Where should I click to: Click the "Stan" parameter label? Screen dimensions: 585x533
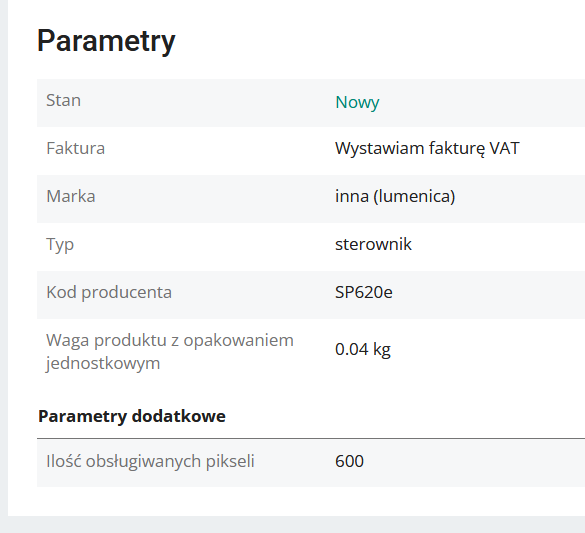coord(63,100)
